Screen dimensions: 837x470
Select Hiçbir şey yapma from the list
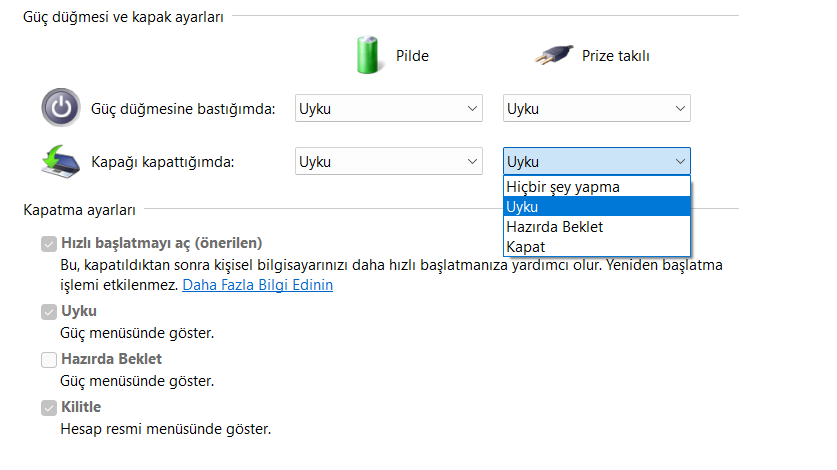tap(597, 187)
